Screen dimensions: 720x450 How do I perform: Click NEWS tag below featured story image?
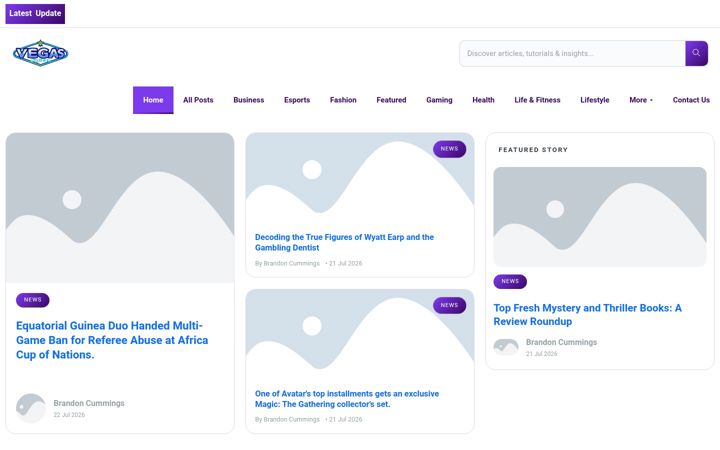tap(510, 281)
